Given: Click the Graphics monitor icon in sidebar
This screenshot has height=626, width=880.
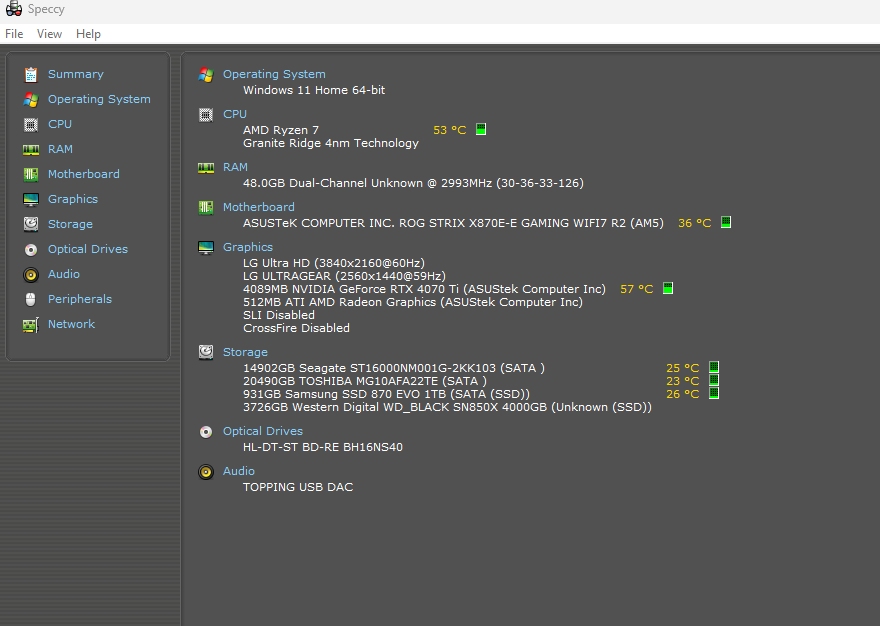Looking at the screenshot, I should pos(31,200).
